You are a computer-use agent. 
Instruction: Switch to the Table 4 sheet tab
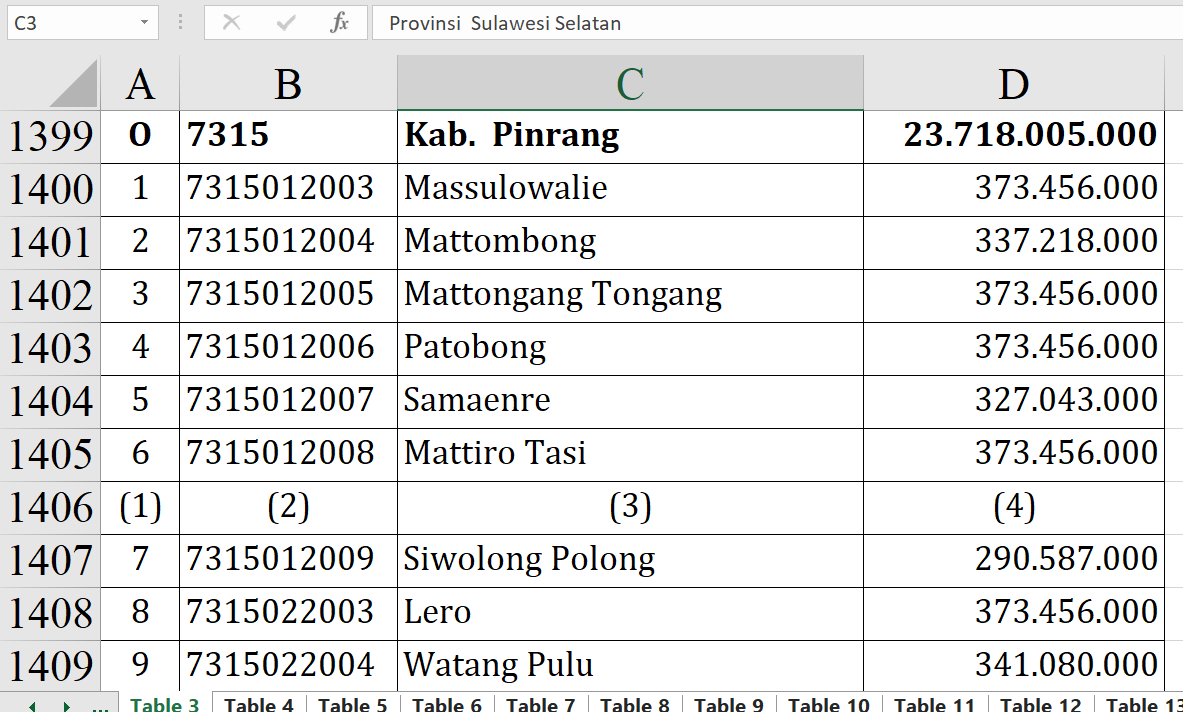click(x=259, y=704)
